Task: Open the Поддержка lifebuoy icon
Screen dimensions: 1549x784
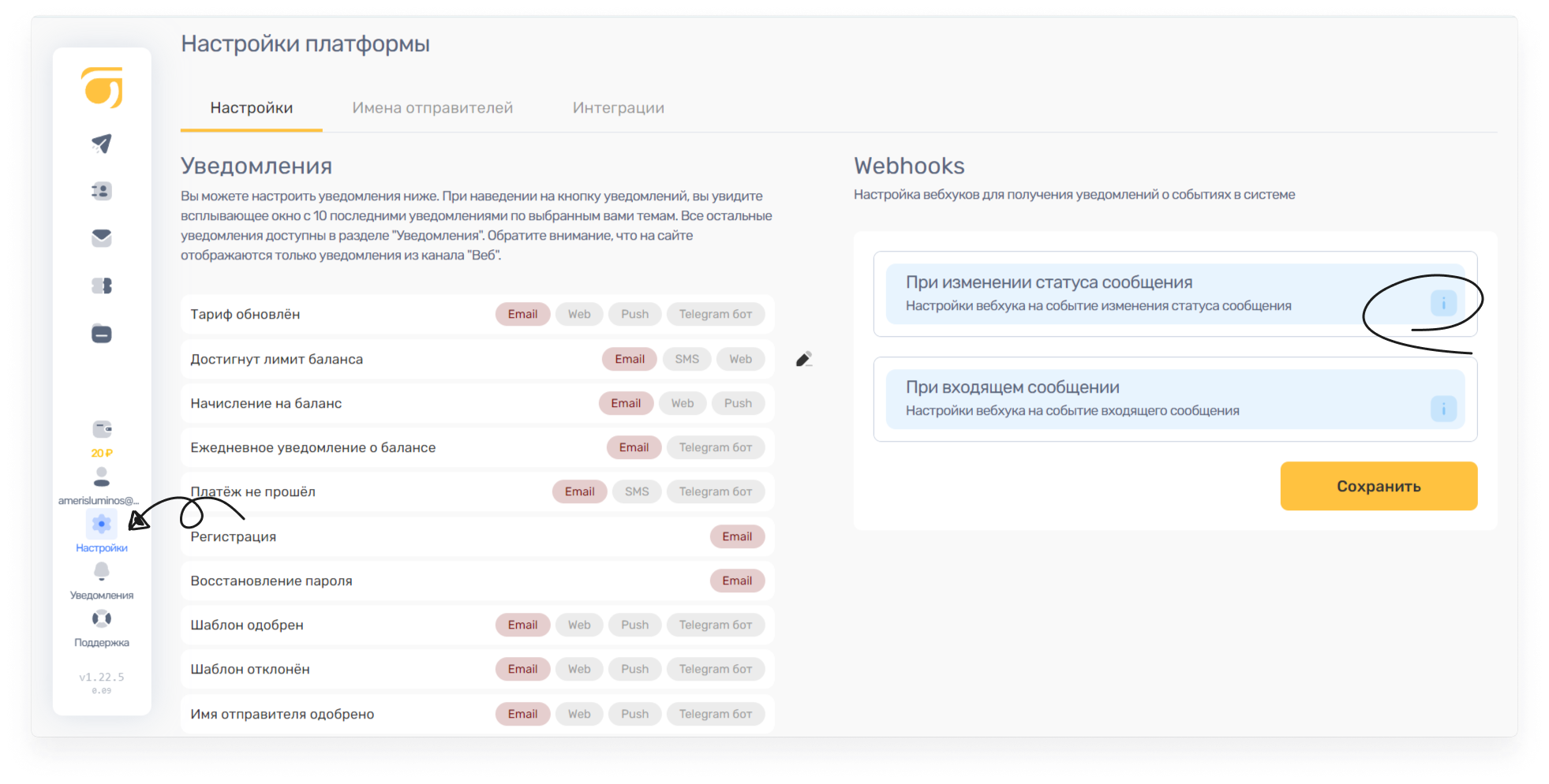Action: coord(102,618)
